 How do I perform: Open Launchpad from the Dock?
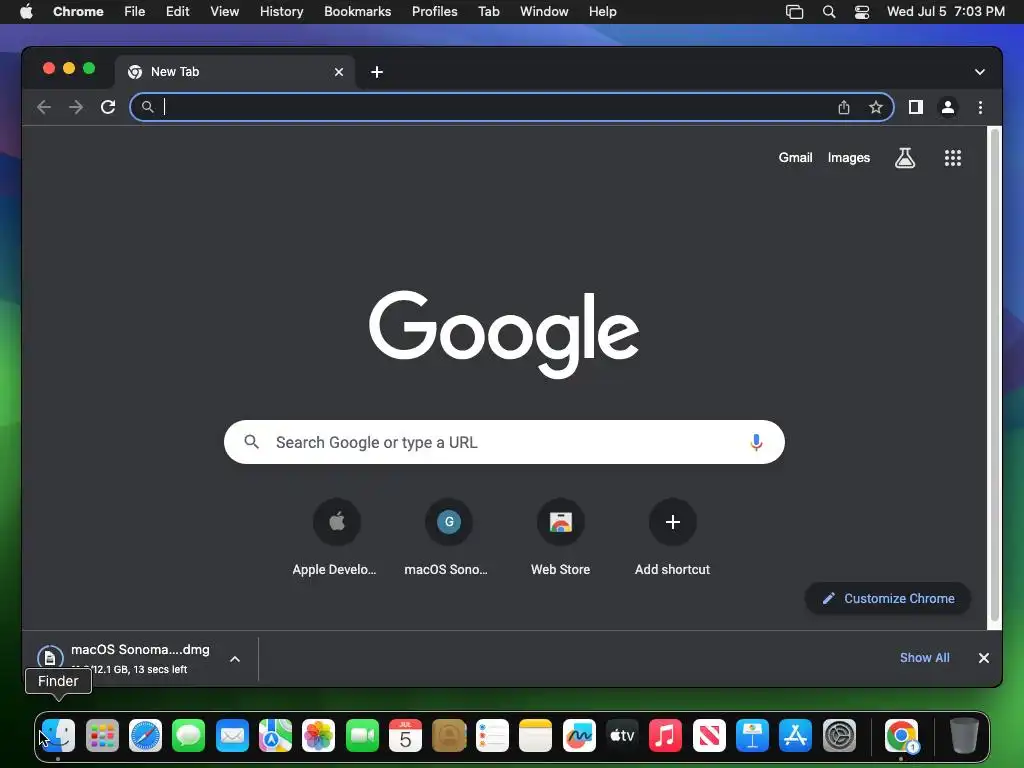point(102,735)
